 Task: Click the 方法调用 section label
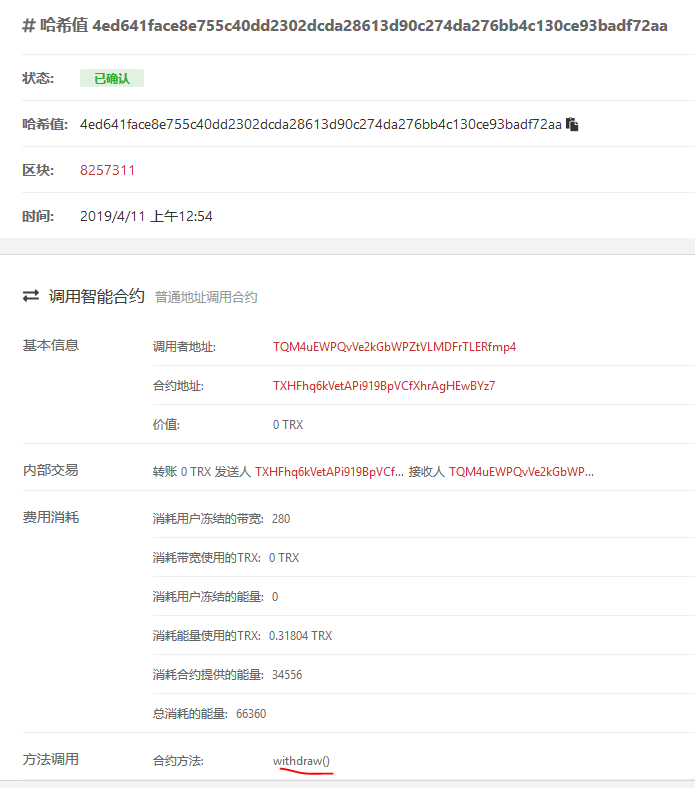(51, 759)
